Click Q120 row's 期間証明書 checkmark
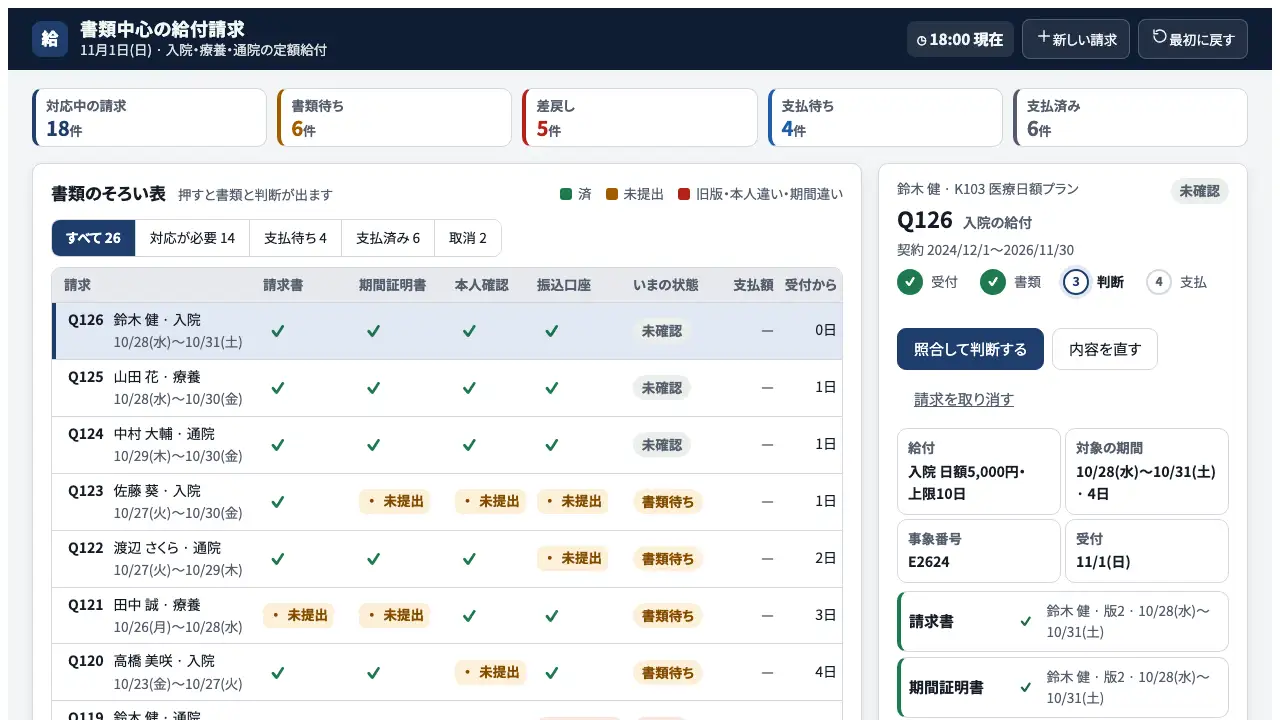Screen dimensions: 1280x720 (x=373, y=673)
